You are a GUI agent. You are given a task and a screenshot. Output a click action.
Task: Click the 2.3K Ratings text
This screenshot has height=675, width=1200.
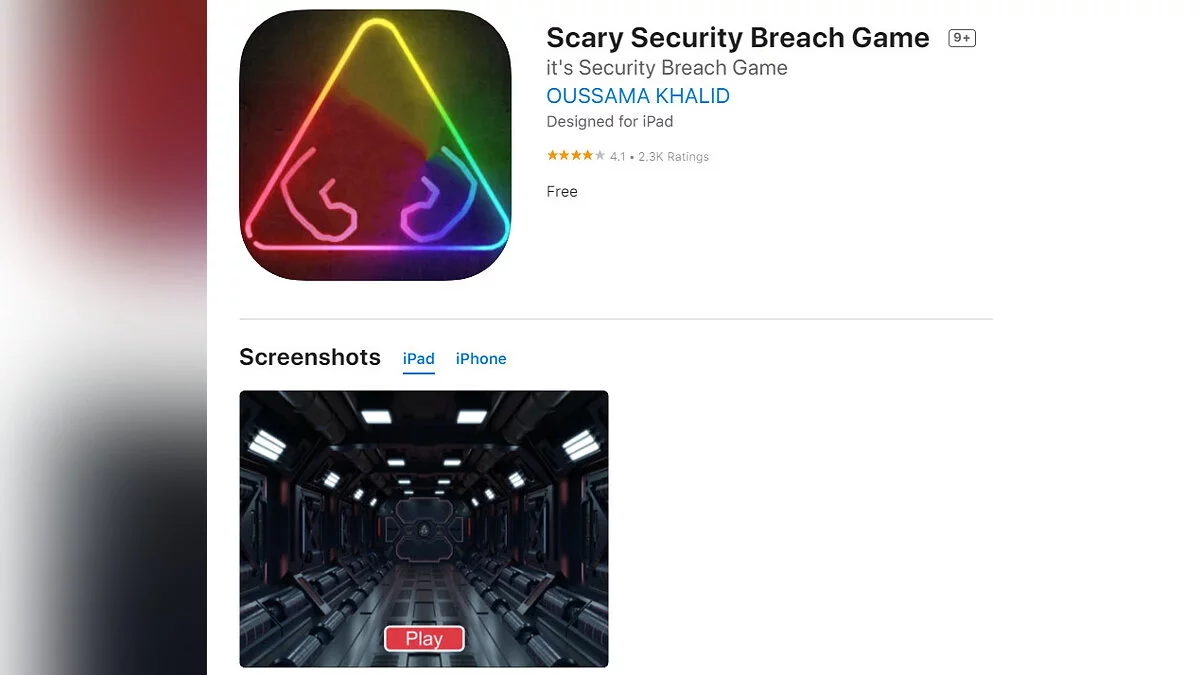[x=674, y=157]
